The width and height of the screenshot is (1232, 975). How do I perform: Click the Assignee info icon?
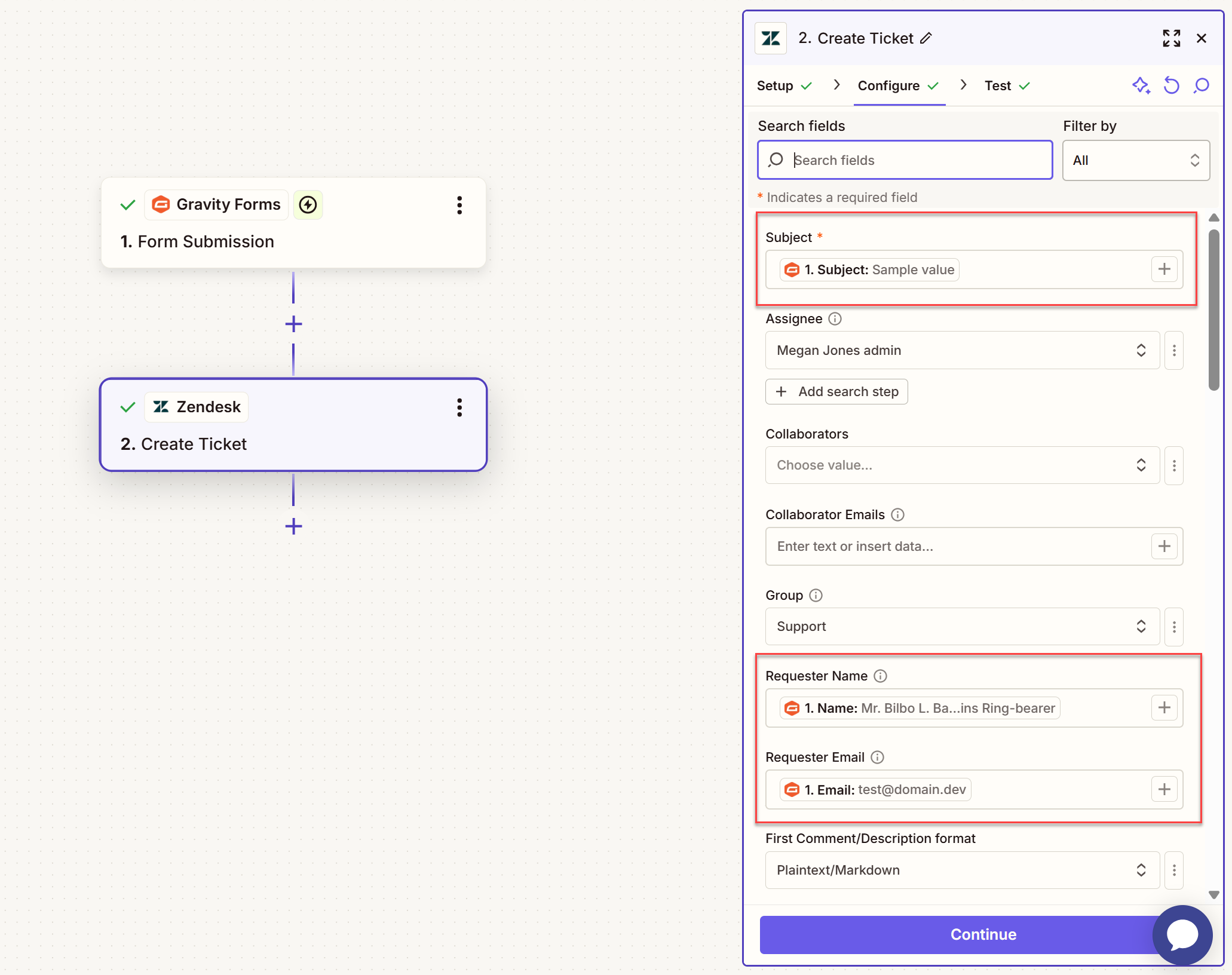(x=835, y=319)
